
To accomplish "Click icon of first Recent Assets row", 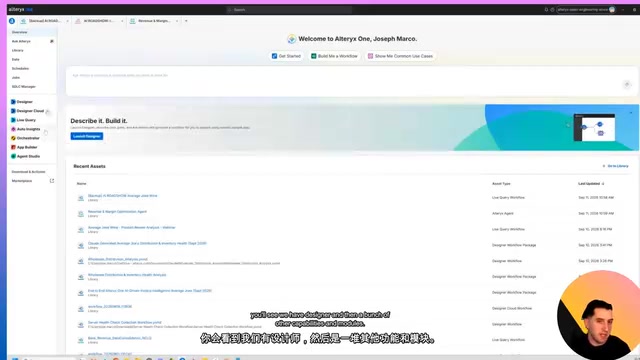I will tap(81, 198).
